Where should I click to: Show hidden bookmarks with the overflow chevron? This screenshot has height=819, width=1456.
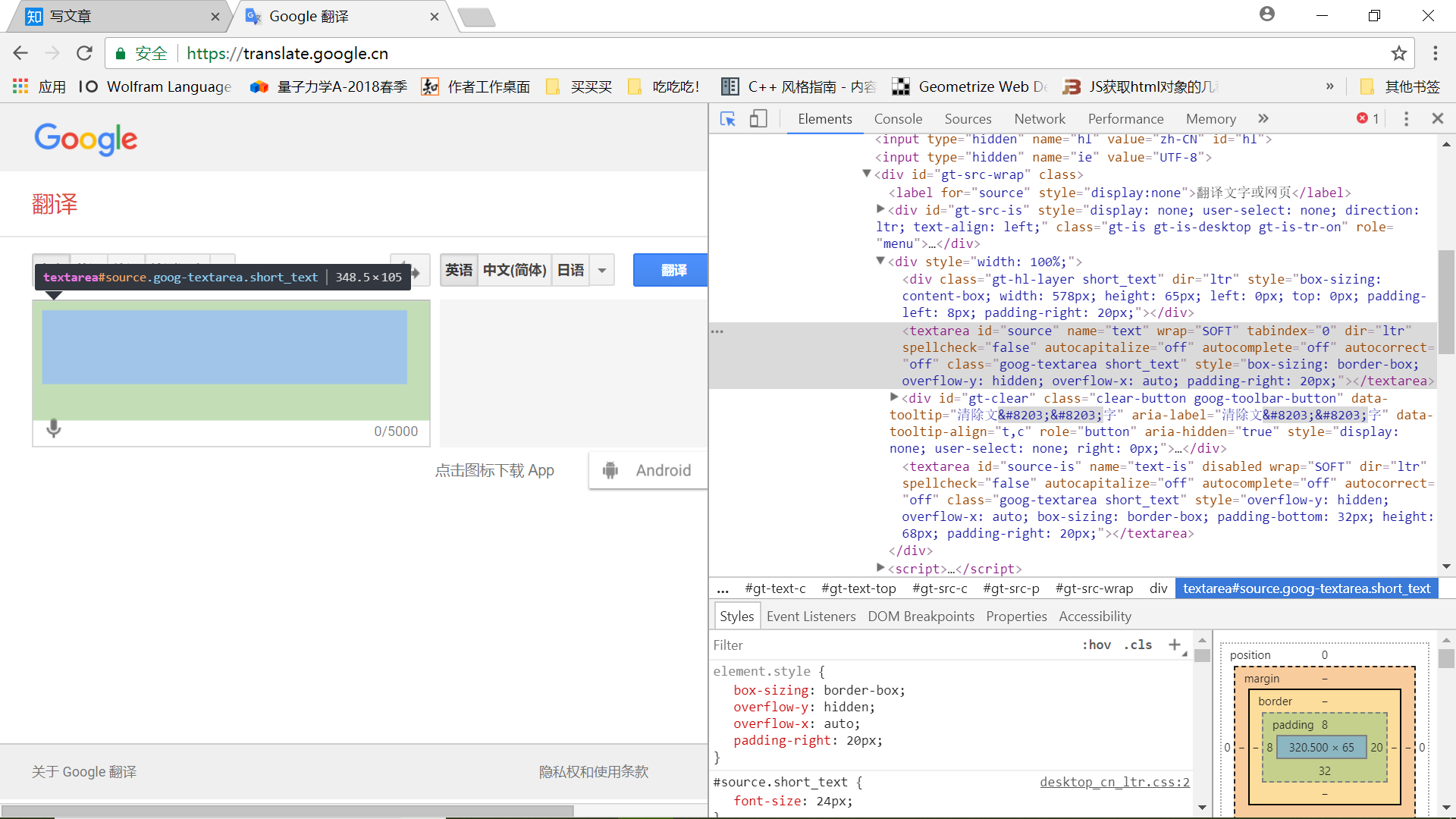tap(1329, 86)
